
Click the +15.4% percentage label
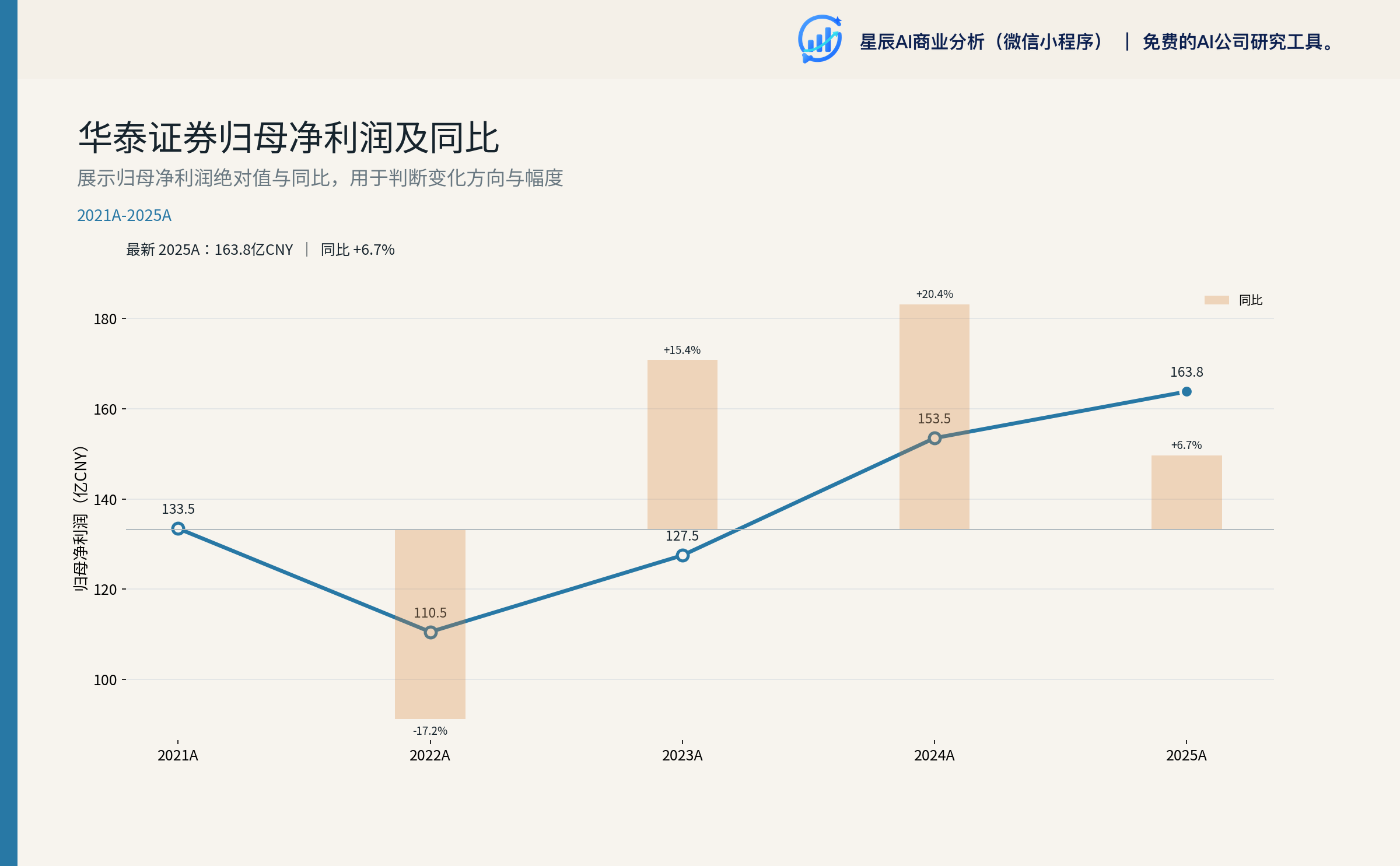tap(682, 350)
